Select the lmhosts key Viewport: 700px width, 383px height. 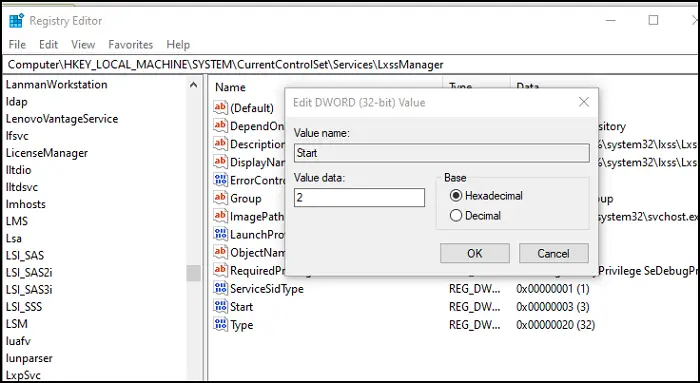26,204
